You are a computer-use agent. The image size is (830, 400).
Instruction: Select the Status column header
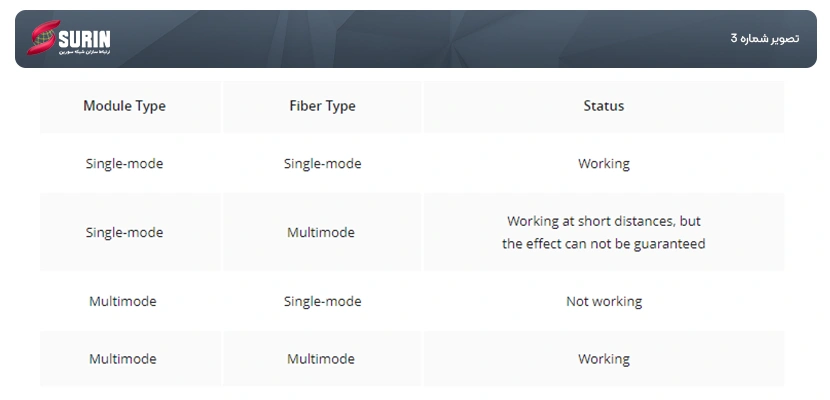tap(603, 106)
